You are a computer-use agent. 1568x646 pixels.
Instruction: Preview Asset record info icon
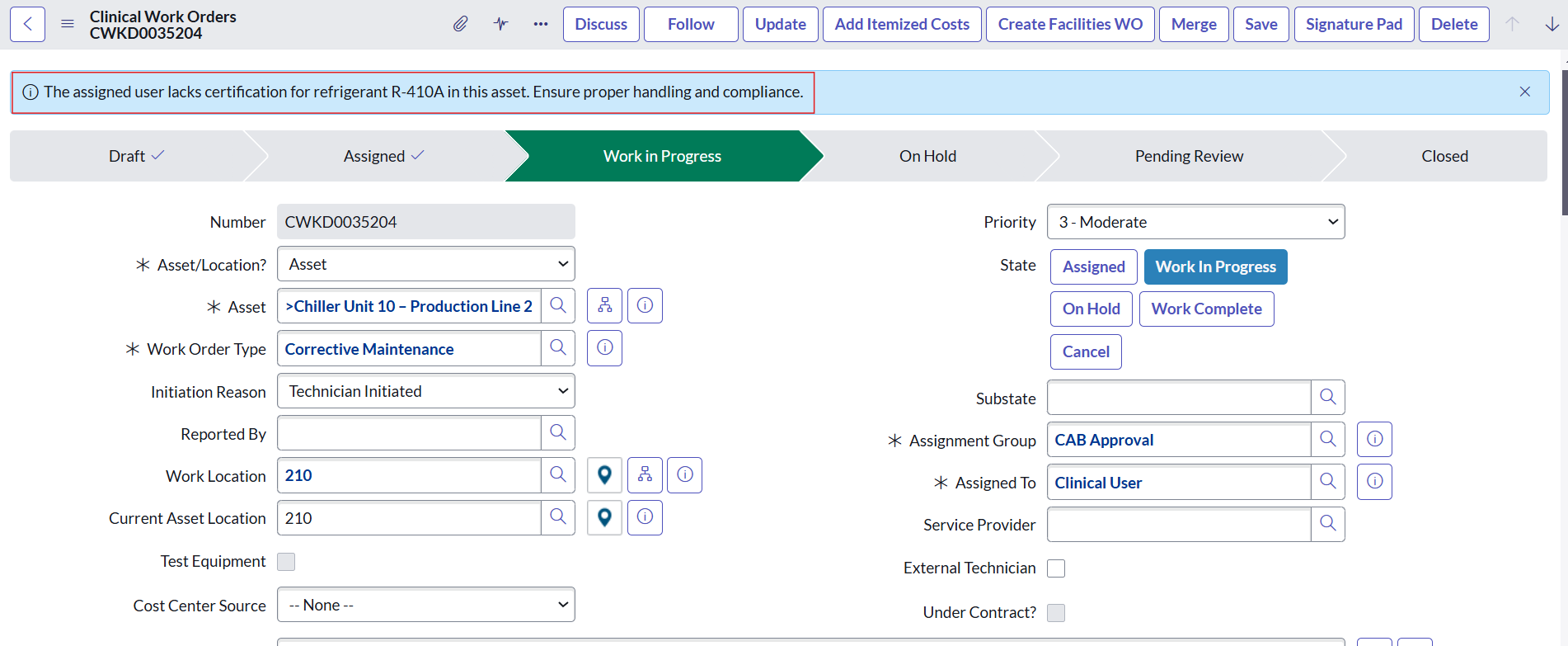pyautogui.click(x=645, y=306)
